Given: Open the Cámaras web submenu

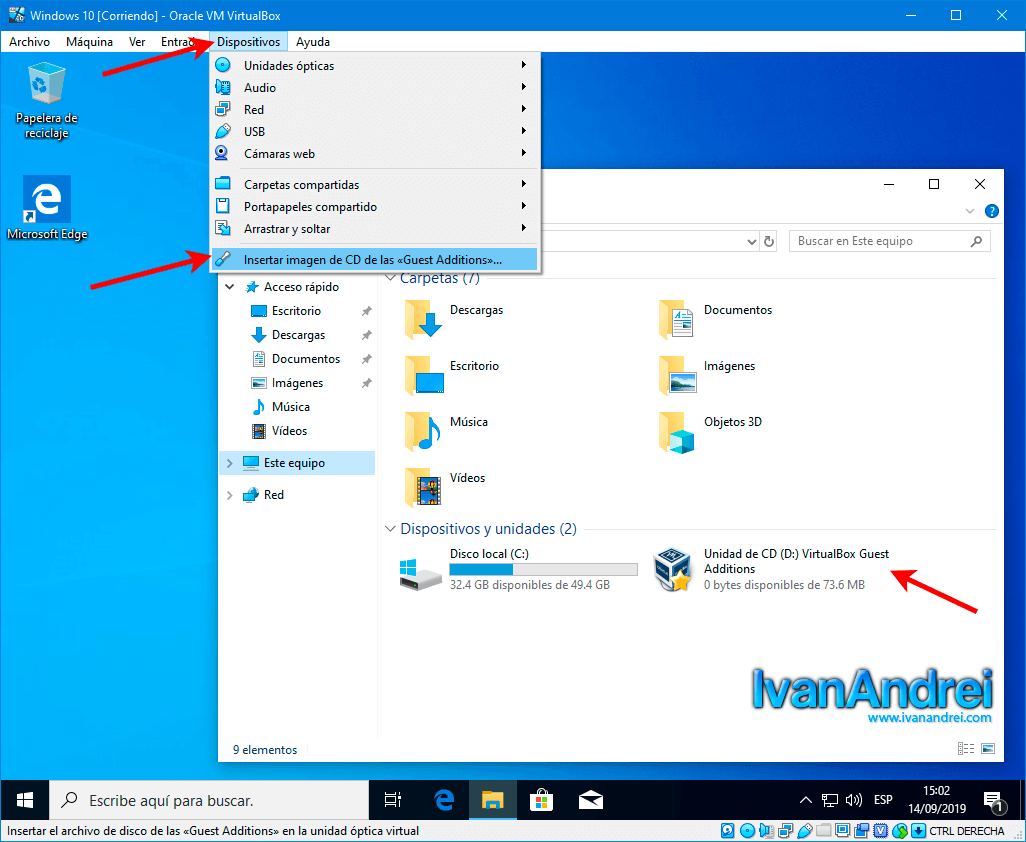Looking at the screenshot, I should (x=374, y=154).
